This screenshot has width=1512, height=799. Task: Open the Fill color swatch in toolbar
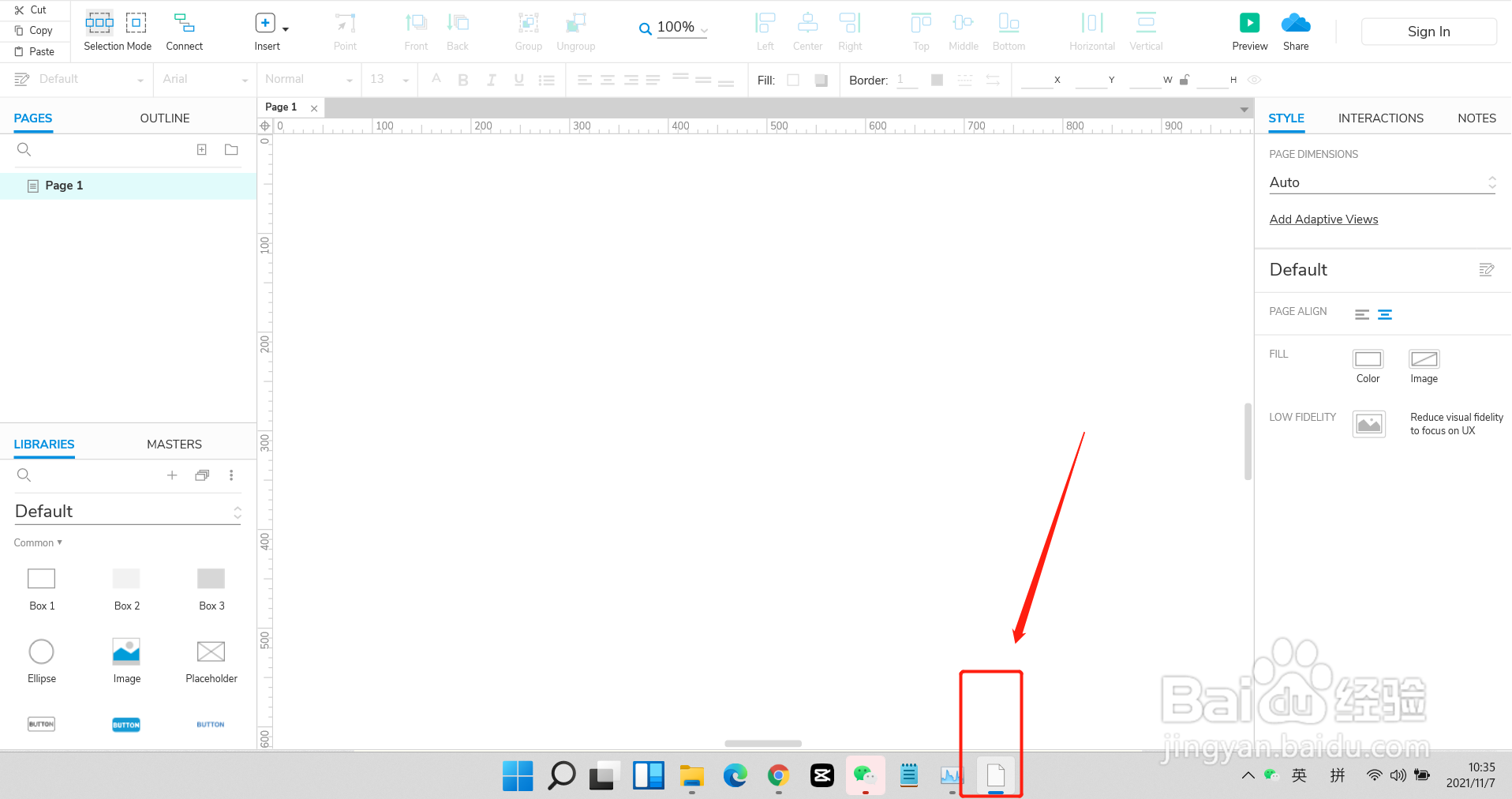tap(793, 80)
